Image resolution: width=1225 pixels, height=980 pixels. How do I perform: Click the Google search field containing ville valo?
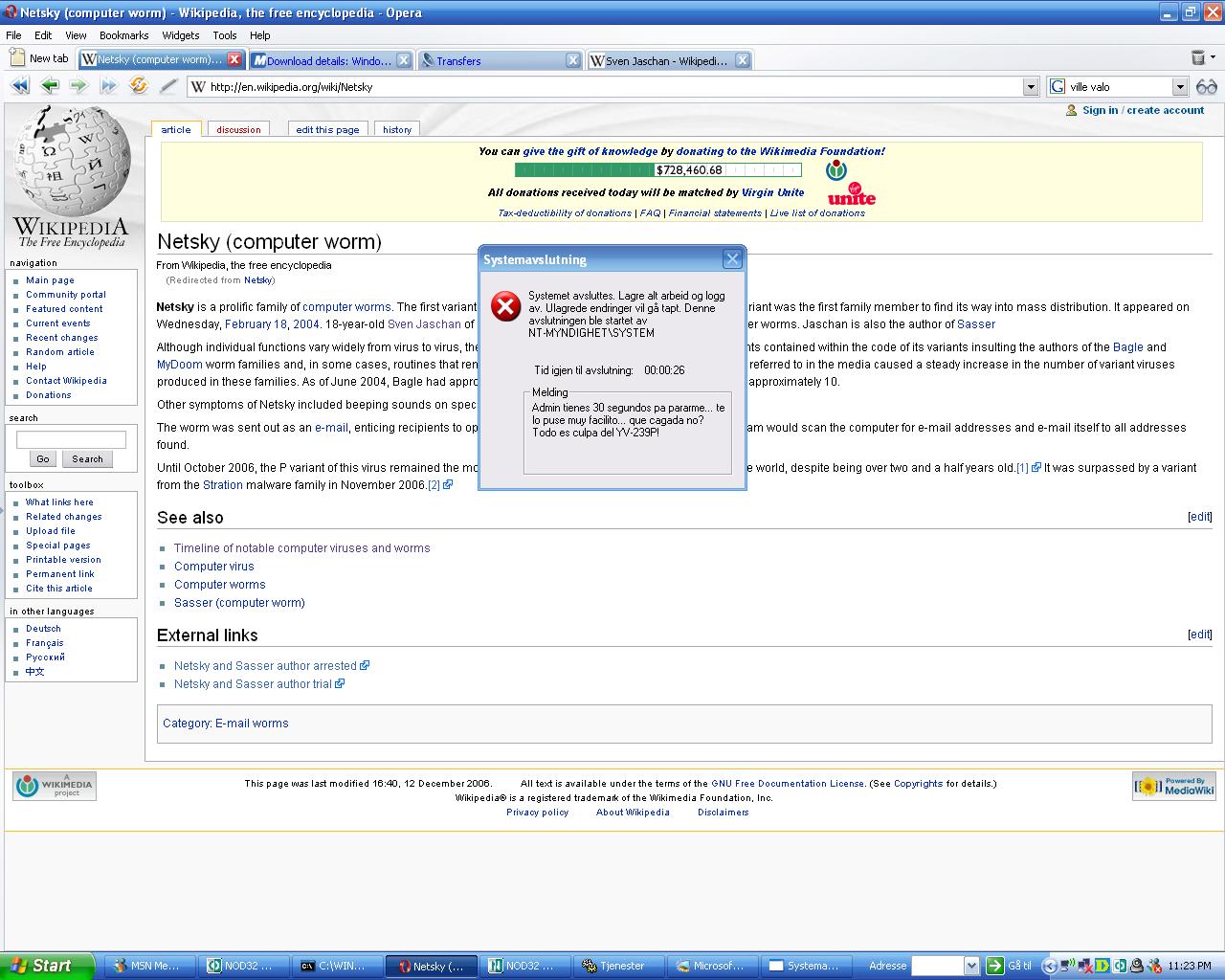point(1119,87)
